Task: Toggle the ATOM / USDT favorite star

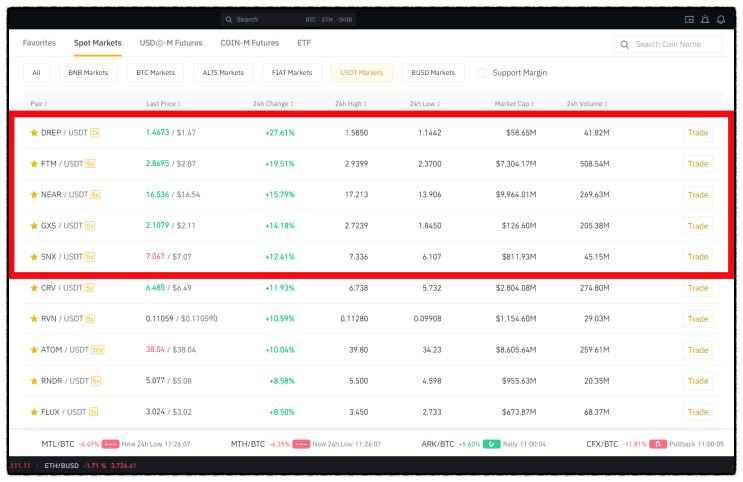Action: (34, 350)
